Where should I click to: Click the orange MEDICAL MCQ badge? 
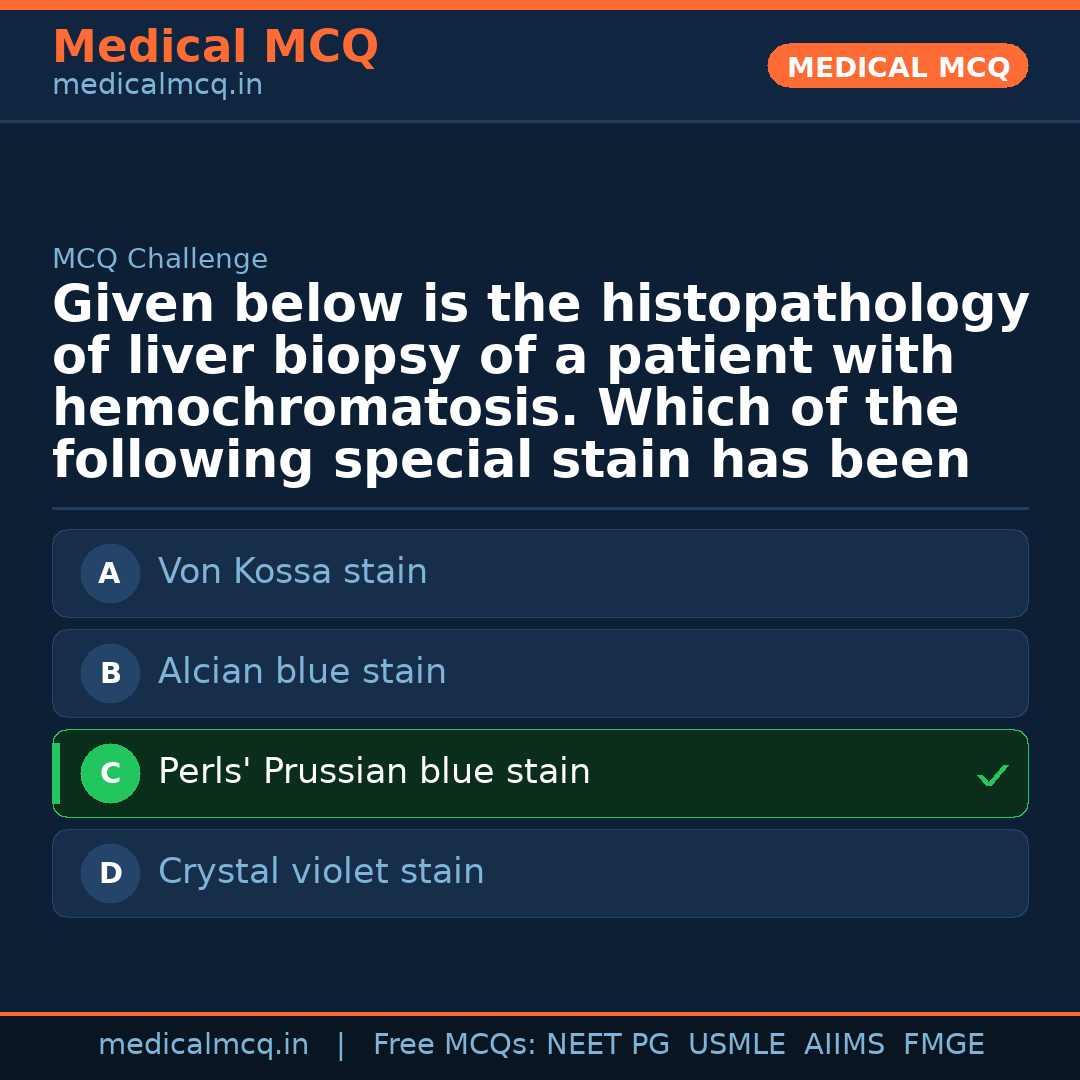pos(898,67)
